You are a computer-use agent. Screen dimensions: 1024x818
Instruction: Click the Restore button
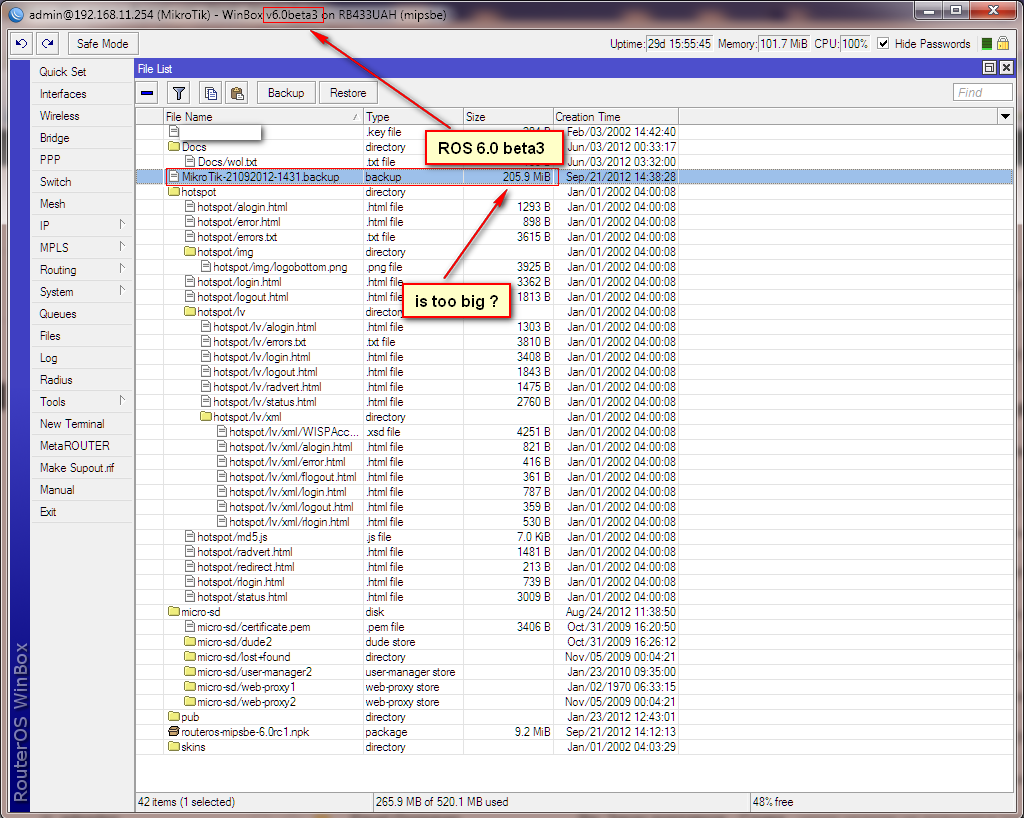[x=347, y=92]
